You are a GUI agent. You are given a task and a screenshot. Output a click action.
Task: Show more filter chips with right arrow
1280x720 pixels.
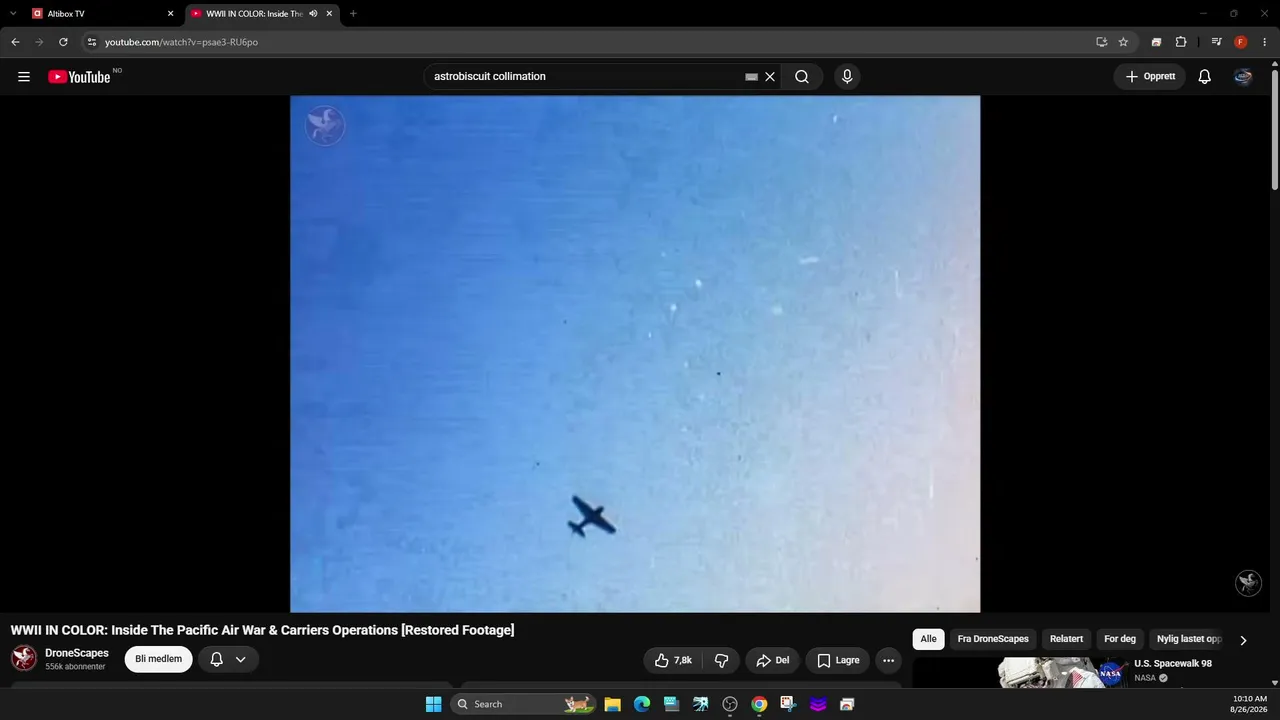pos(1243,640)
